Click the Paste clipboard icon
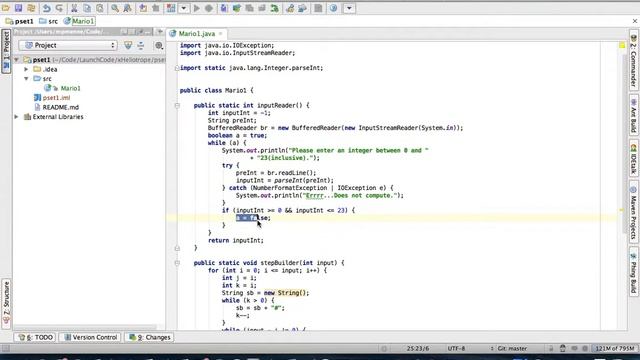Screen dimensions: 640x360 (100, 8)
